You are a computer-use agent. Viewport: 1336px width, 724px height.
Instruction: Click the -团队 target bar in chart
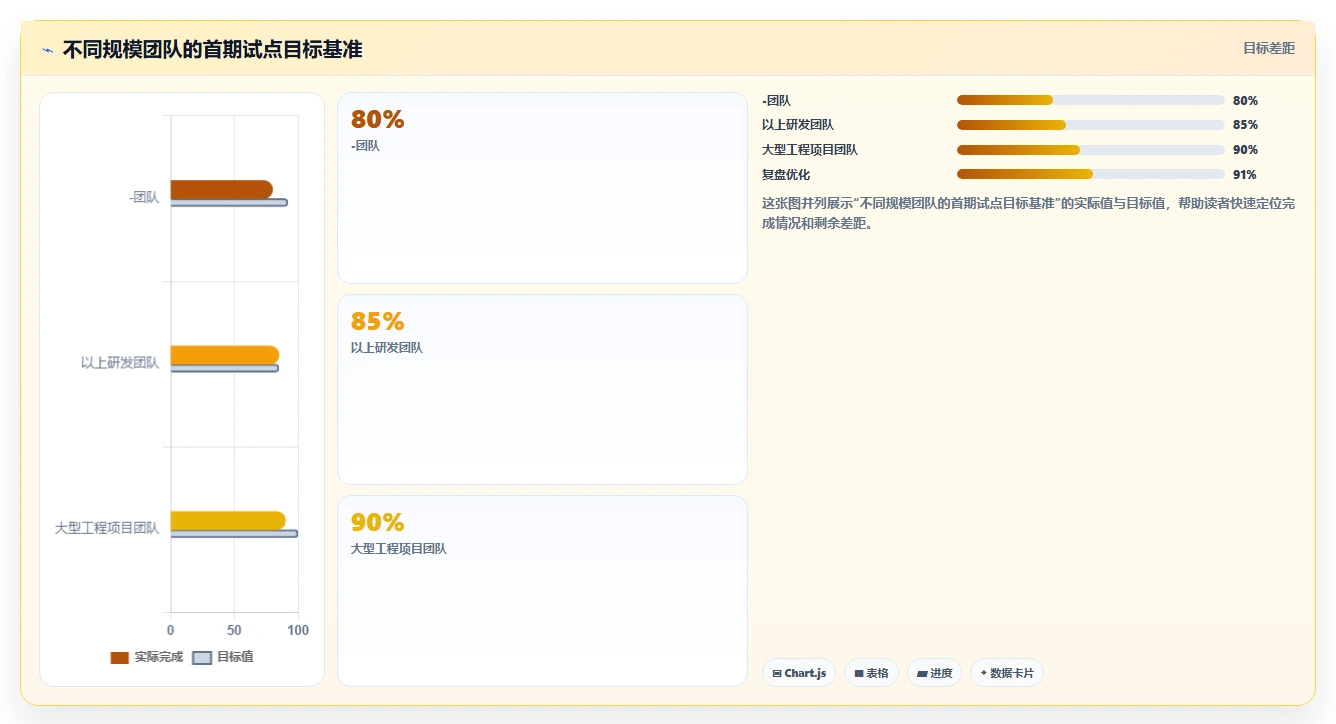coord(229,203)
